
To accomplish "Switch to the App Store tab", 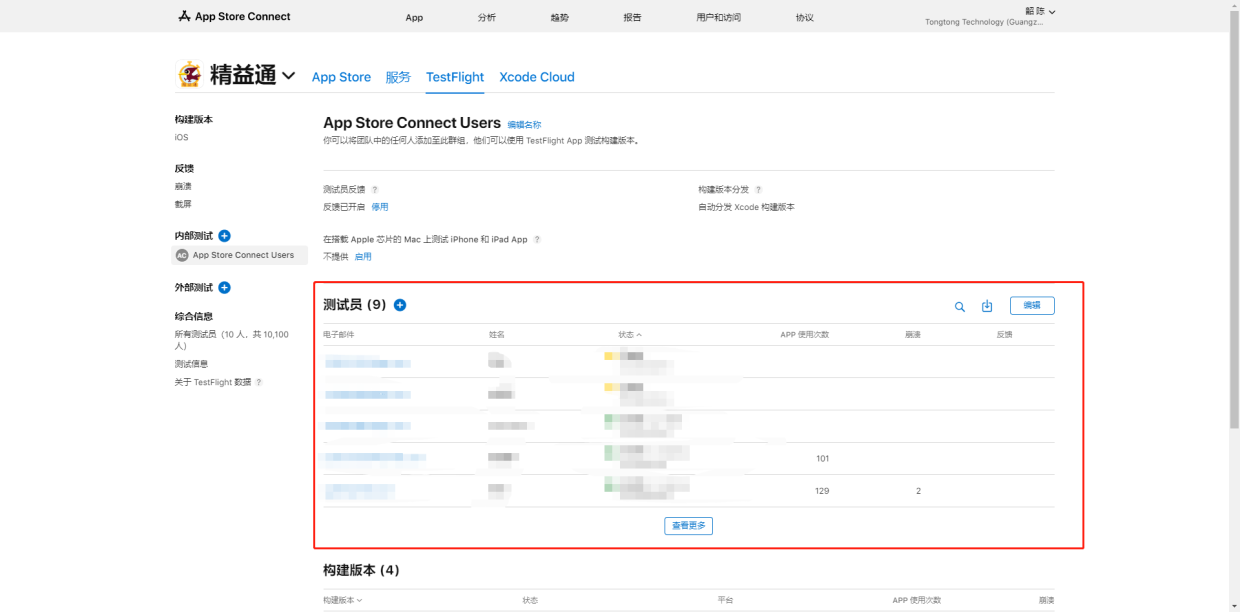I will pyautogui.click(x=341, y=77).
